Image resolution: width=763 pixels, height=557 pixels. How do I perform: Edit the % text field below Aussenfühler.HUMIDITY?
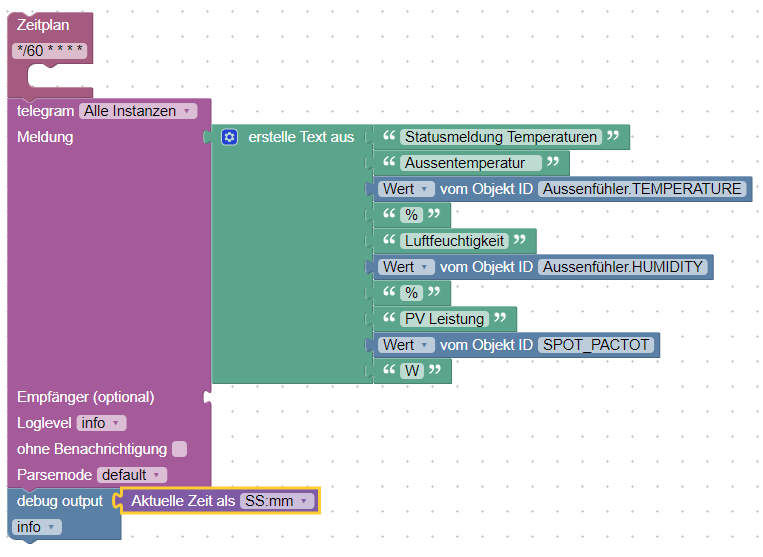tap(412, 293)
